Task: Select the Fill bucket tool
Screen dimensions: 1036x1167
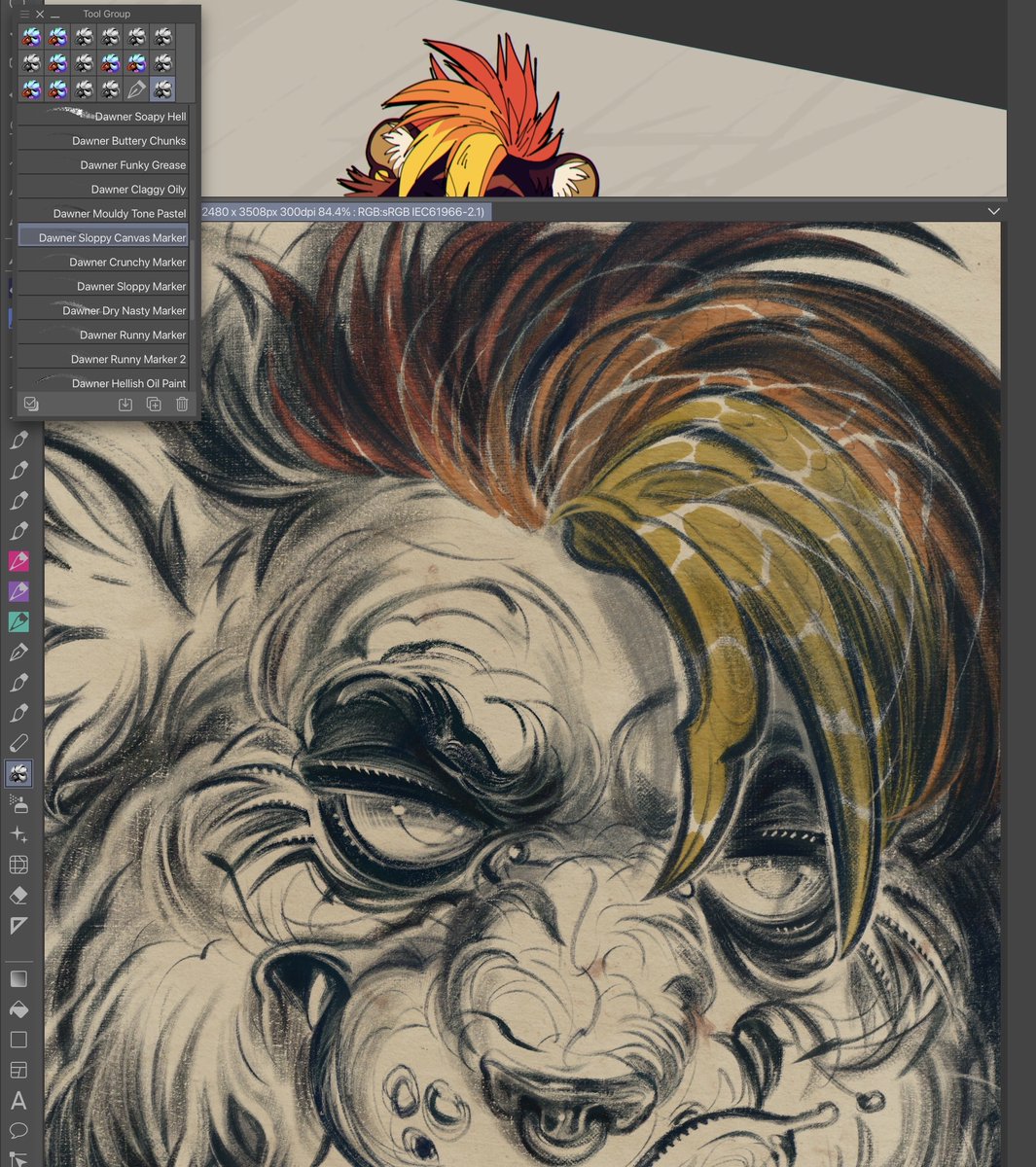Action: point(18,1009)
